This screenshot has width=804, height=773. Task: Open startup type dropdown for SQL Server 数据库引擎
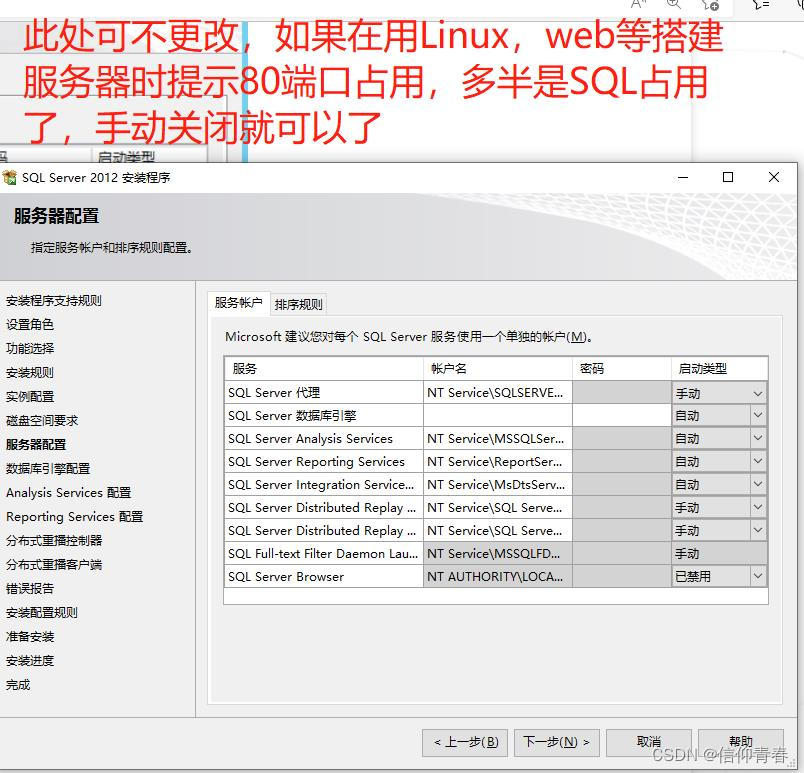click(x=757, y=415)
